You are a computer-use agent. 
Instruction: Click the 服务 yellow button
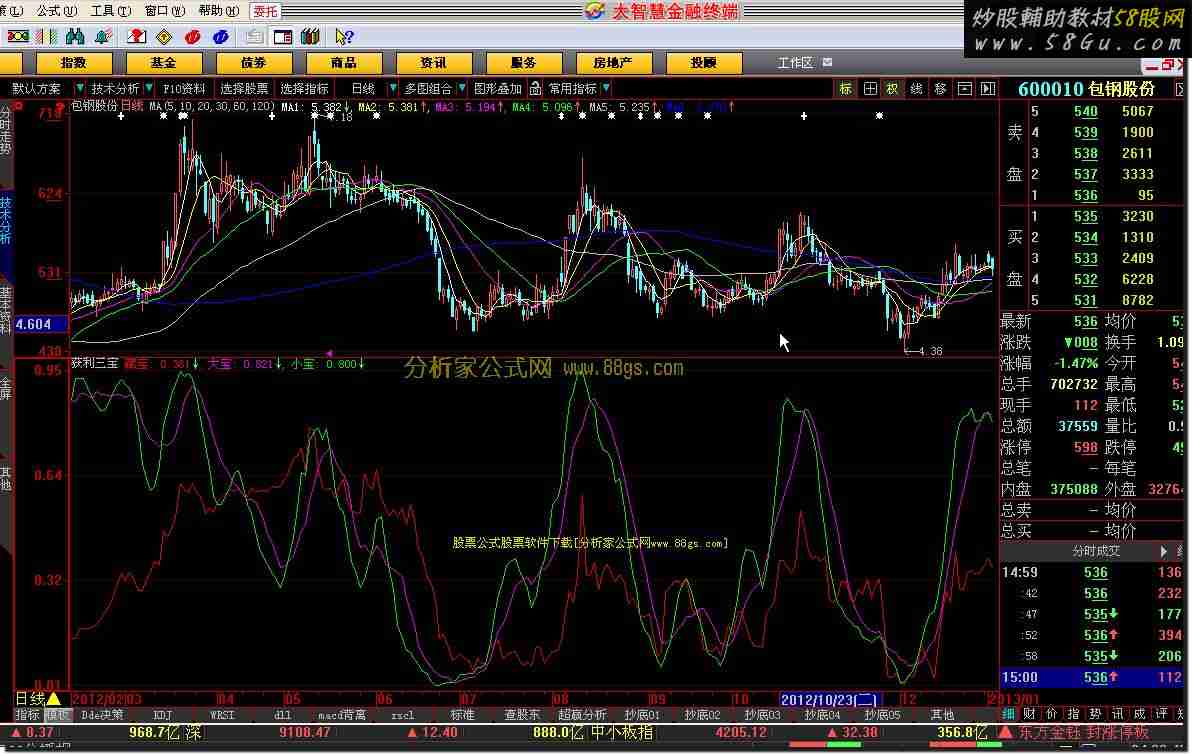(x=523, y=62)
